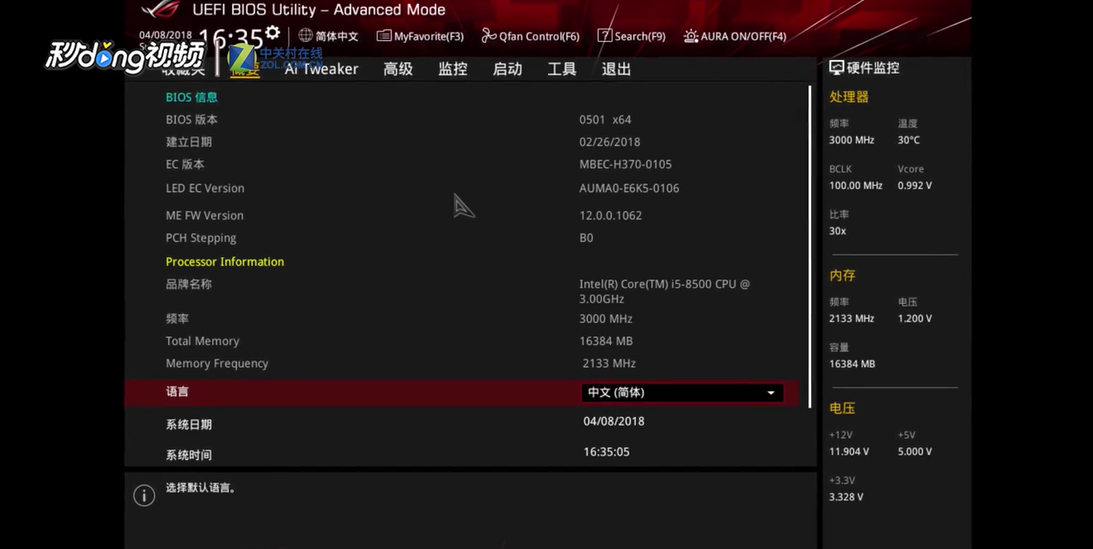The image size is (1093, 549).
Task: Click the +3.3V reading 3.328 V
Action: click(x=846, y=497)
